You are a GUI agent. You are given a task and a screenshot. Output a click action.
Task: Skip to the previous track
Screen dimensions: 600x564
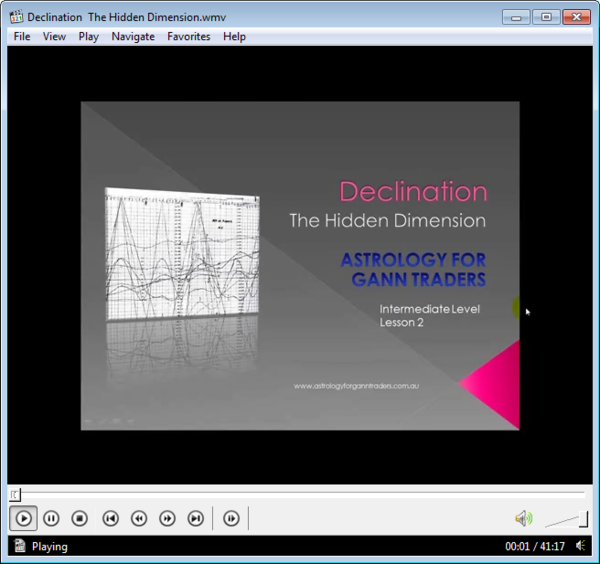click(x=111, y=518)
